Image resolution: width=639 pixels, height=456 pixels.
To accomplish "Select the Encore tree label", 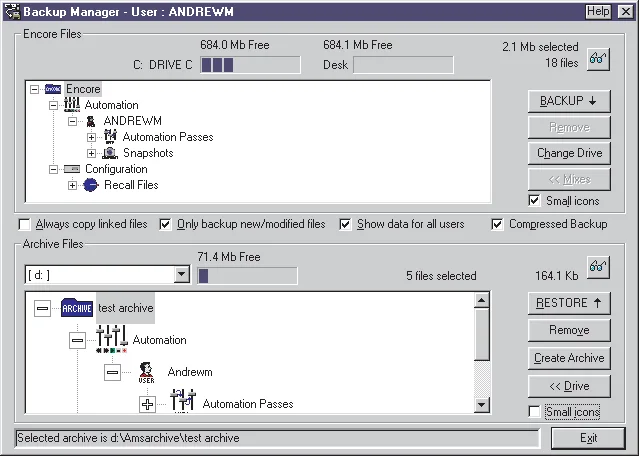I will pyautogui.click(x=83, y=89).
